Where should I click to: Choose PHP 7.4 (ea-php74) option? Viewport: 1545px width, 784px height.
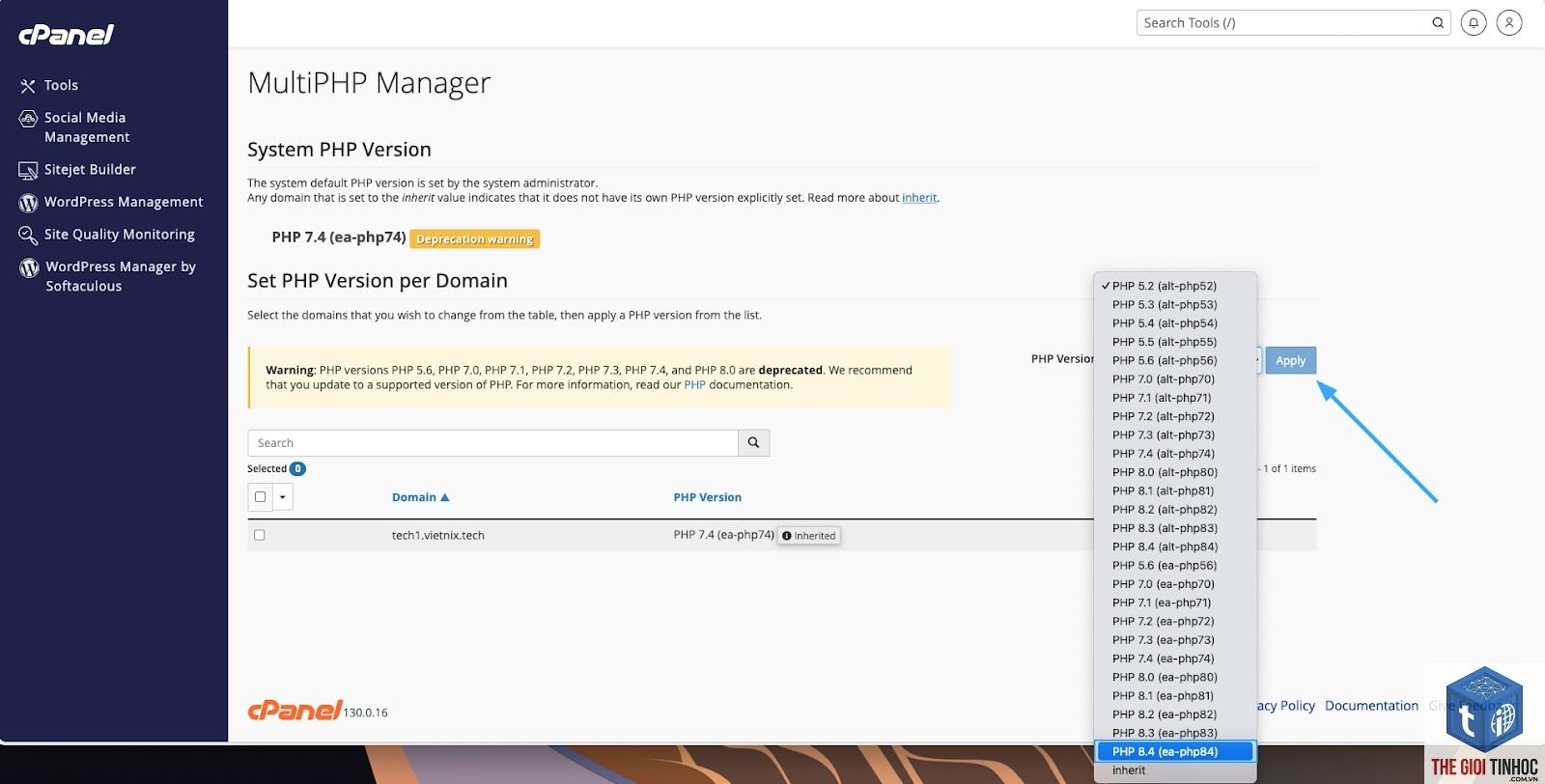[x=1175, y=658]
